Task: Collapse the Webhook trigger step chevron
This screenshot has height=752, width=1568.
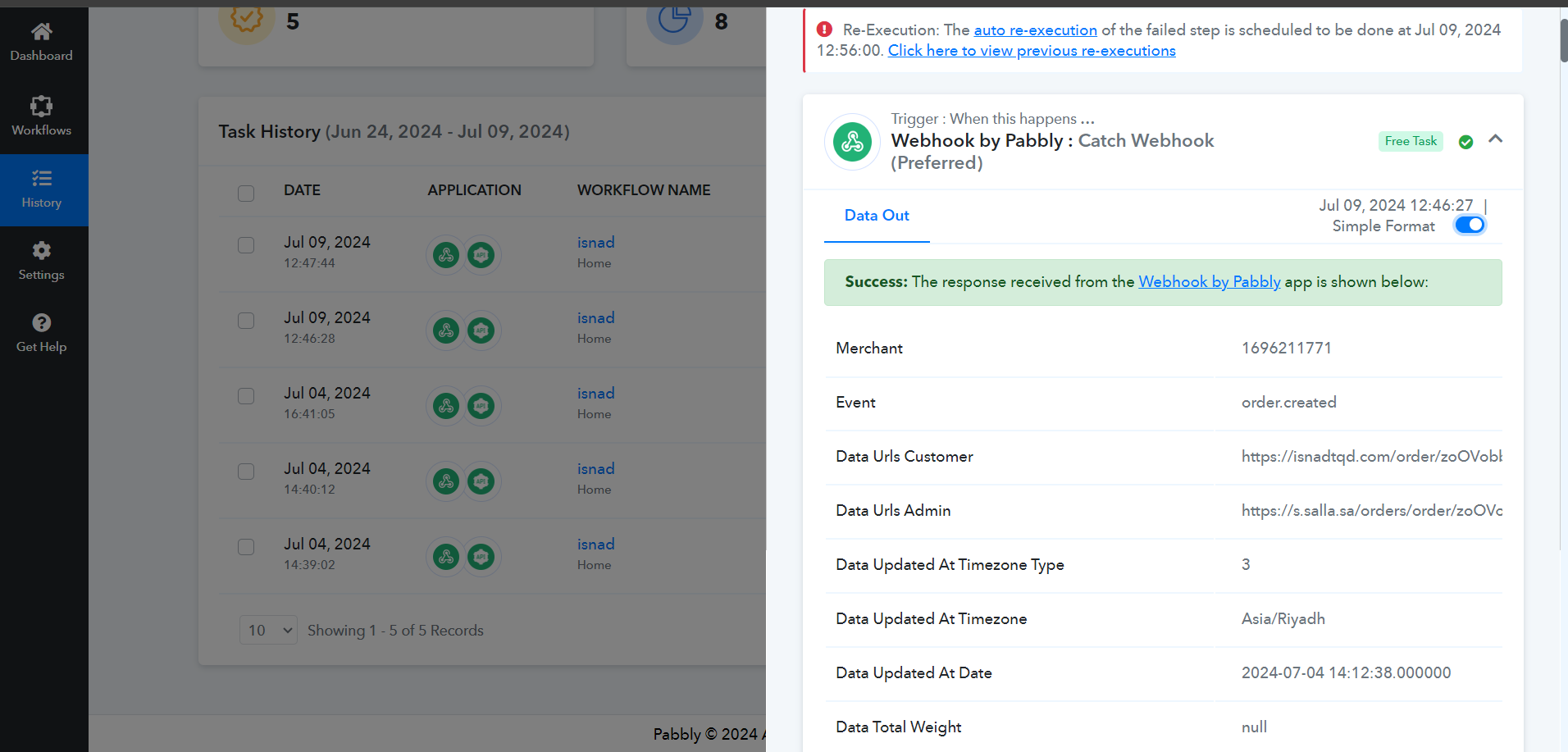Action: 1496,139
